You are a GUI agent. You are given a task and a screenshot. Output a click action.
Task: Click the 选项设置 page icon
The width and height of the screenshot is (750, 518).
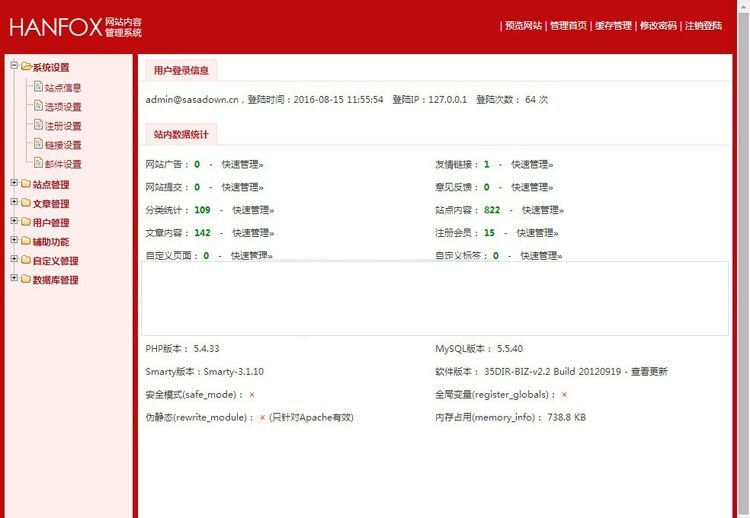(x=39, y=106)
